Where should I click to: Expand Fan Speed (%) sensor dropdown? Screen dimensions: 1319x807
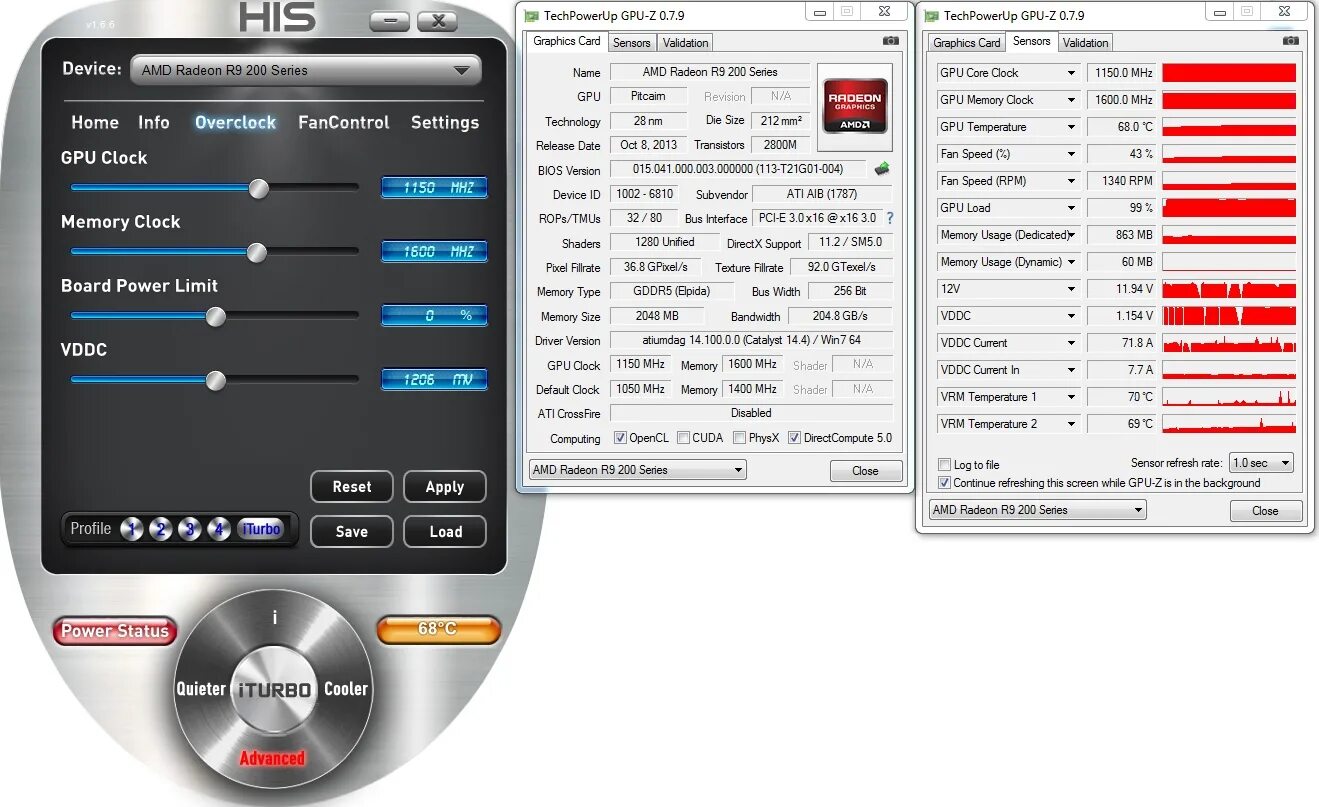click(x=1071, y=154)
